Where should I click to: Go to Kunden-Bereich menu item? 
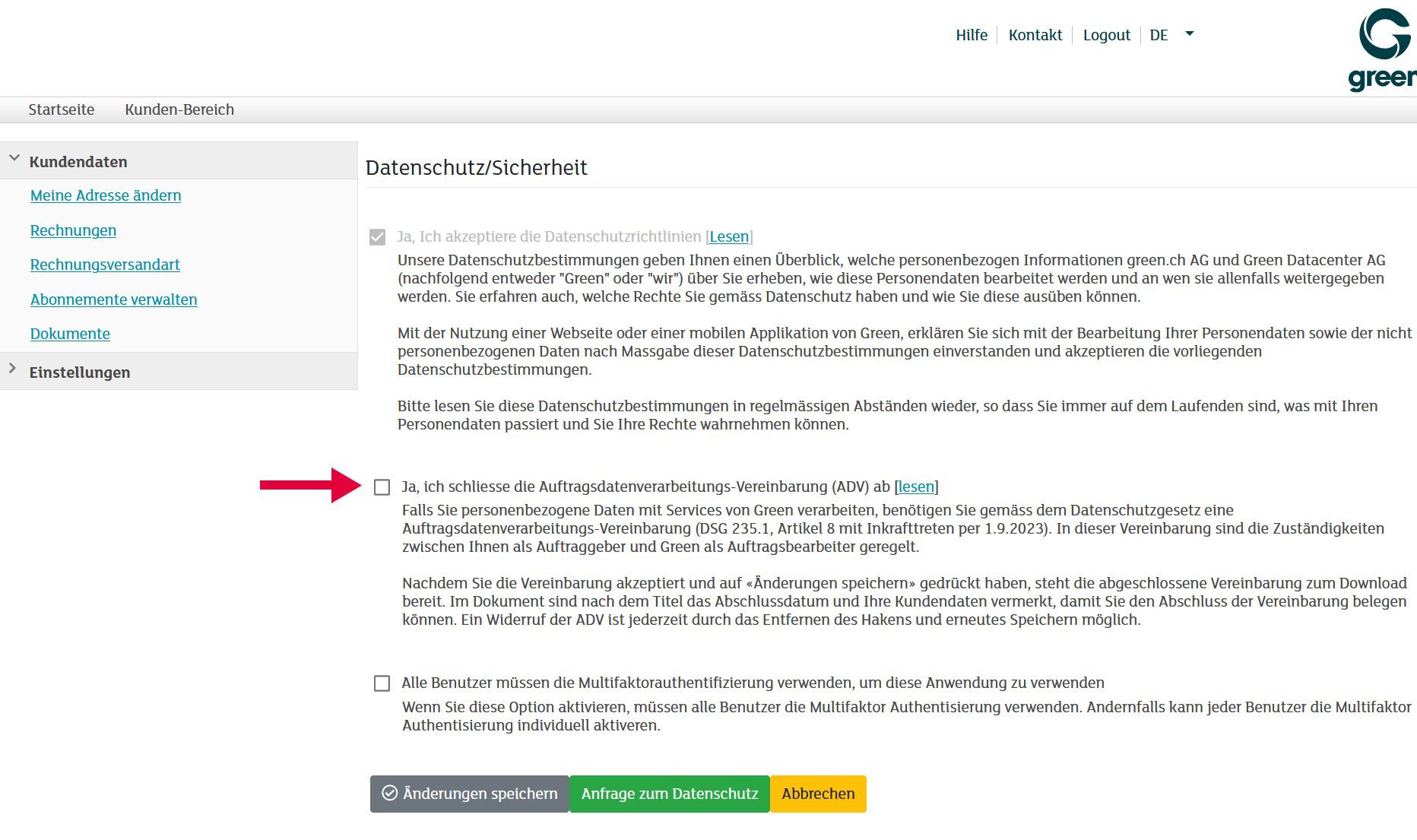tap(179, 109)
